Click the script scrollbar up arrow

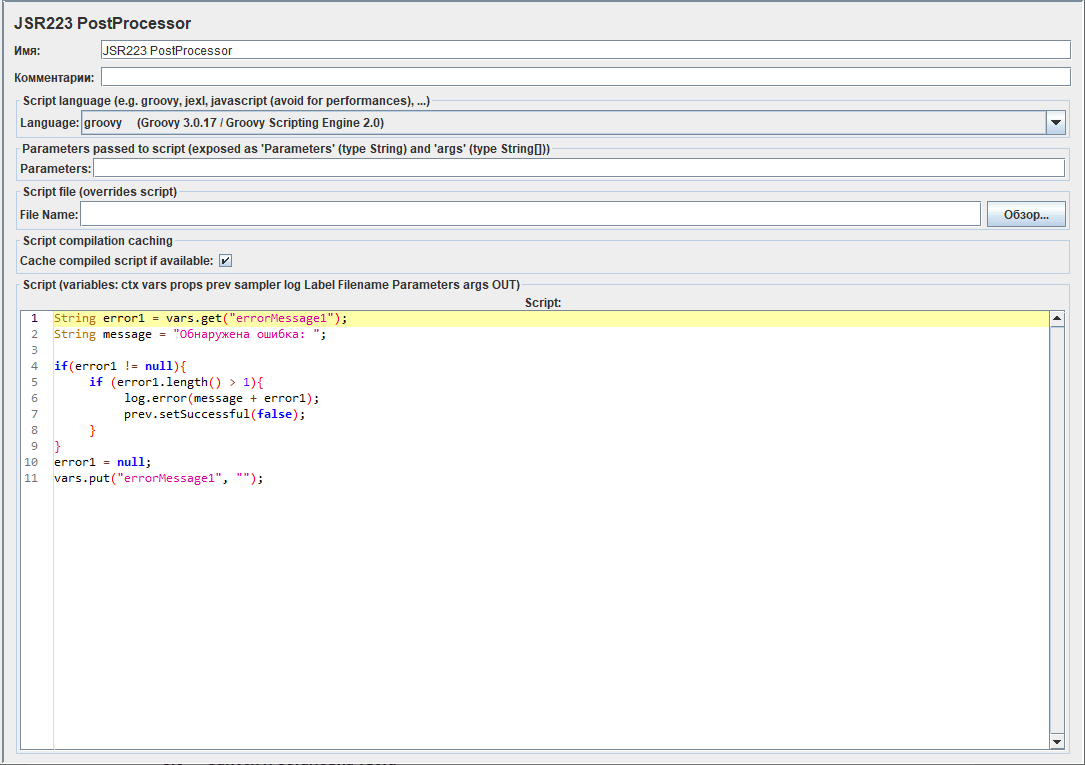point(1057,319)
